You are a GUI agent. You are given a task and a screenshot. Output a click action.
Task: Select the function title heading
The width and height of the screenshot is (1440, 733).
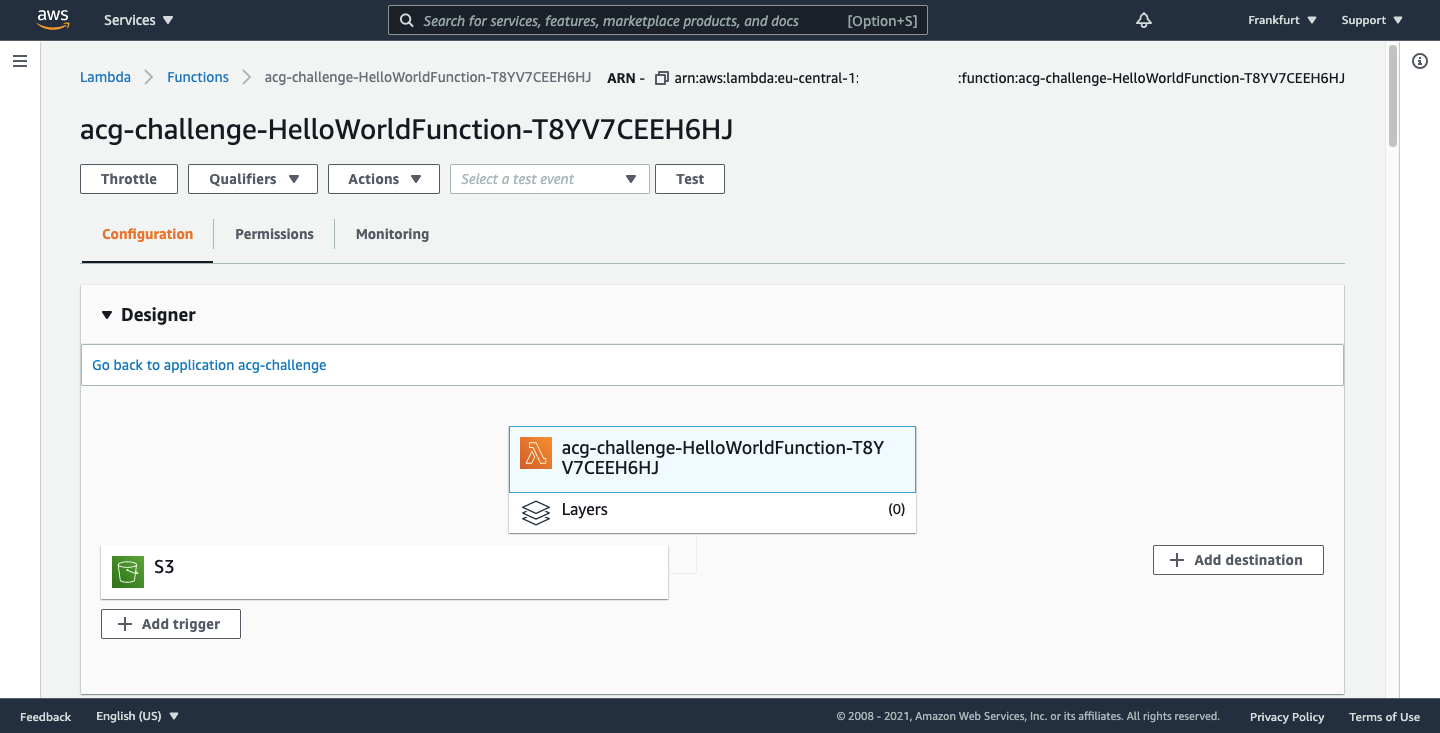coord(407,130)
